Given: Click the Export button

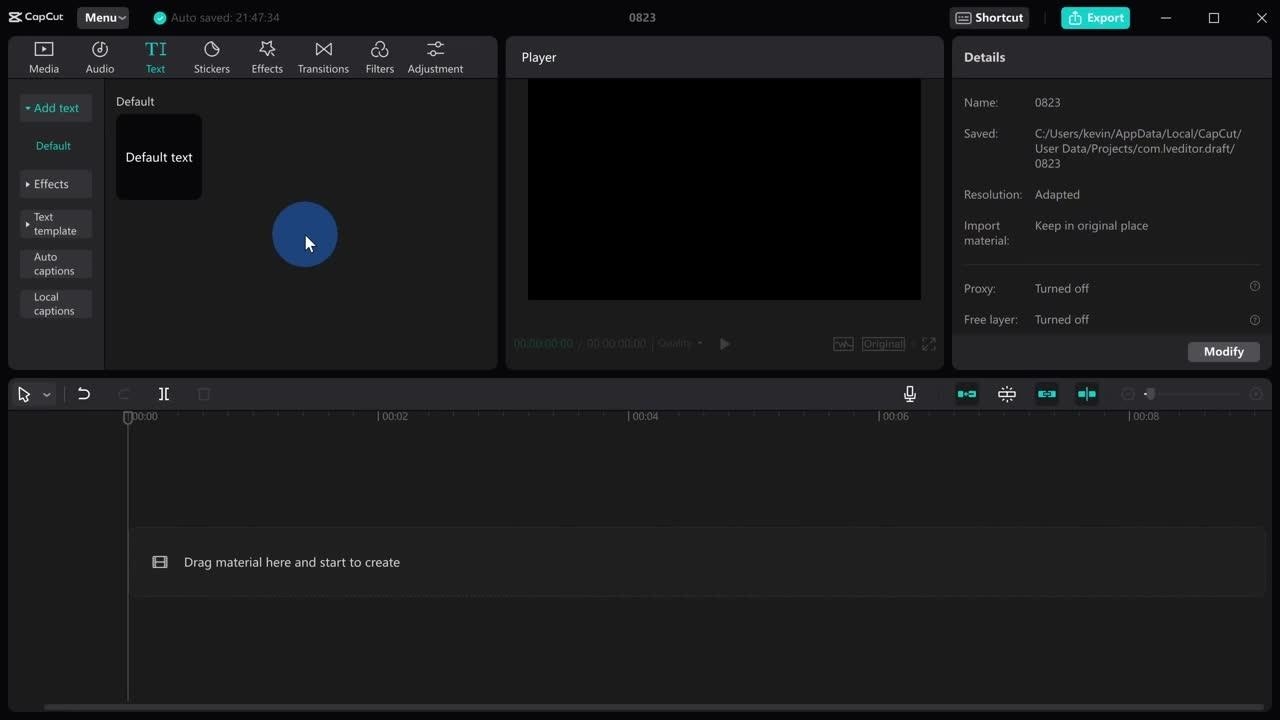Looking at the screenshot, I should (1095, 17).
